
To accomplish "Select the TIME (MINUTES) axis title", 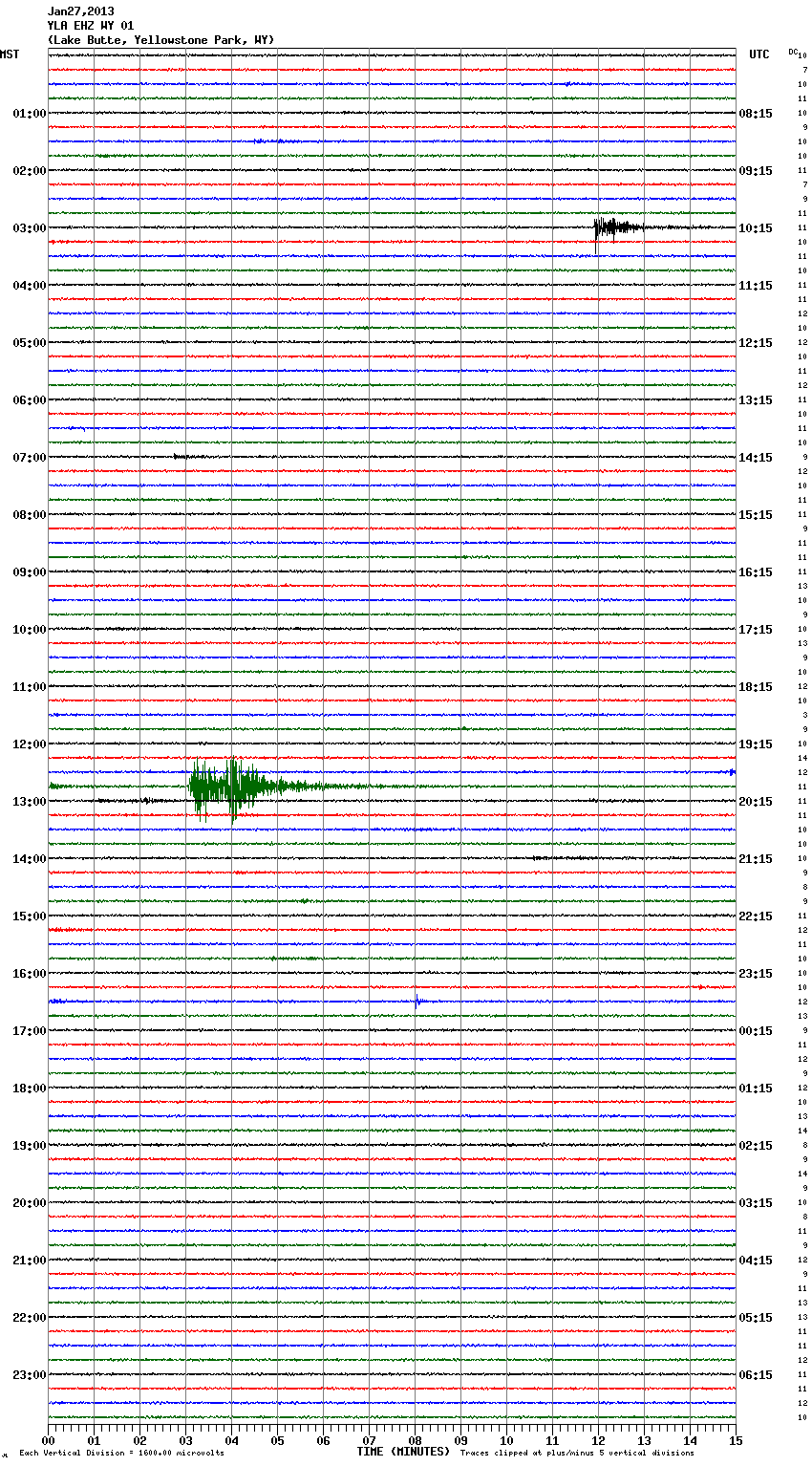I will (x=403, y=1452).
